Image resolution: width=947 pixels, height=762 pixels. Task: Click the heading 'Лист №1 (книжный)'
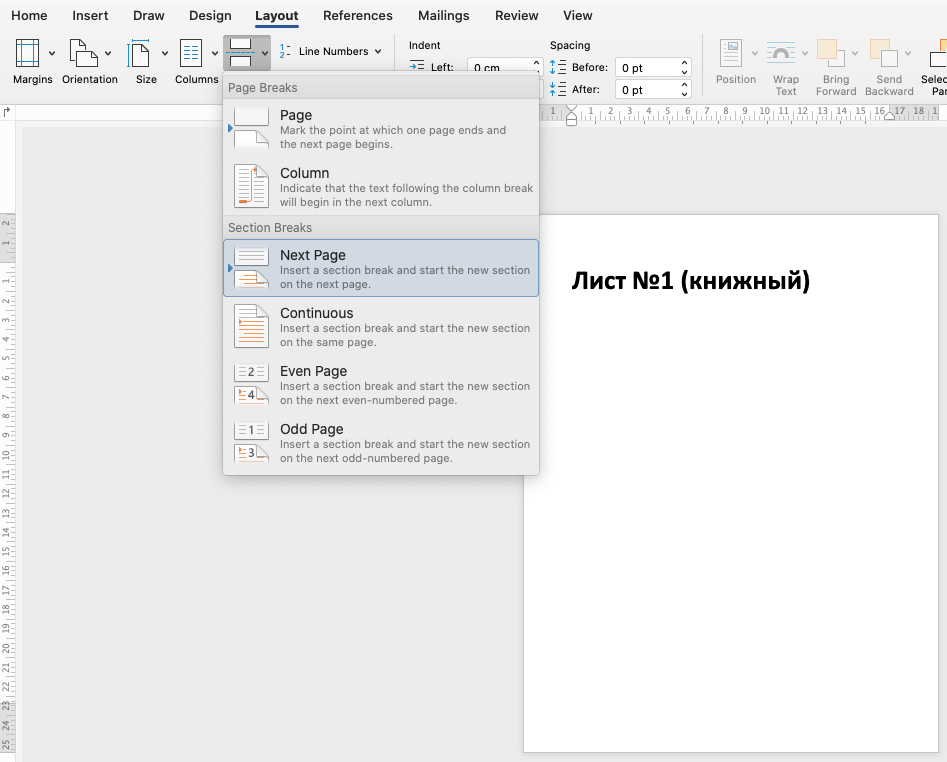(690, 281)
